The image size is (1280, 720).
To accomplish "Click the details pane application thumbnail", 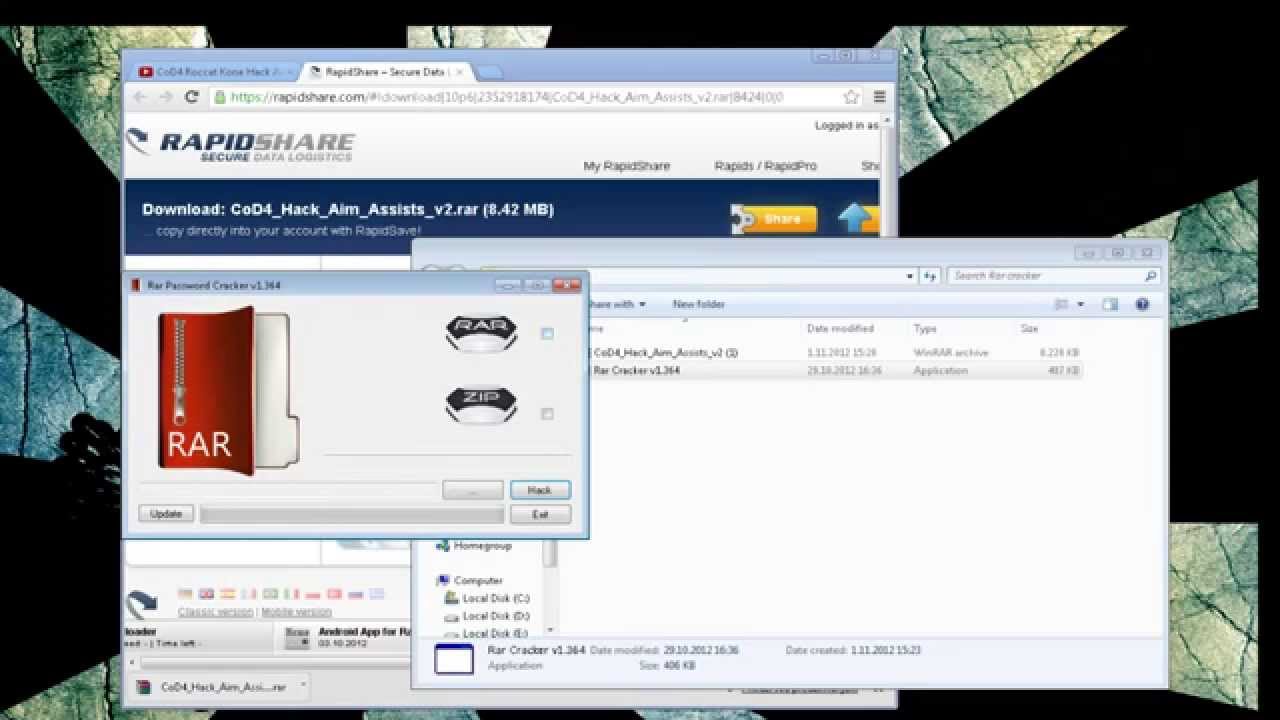I will coord(454,659).
